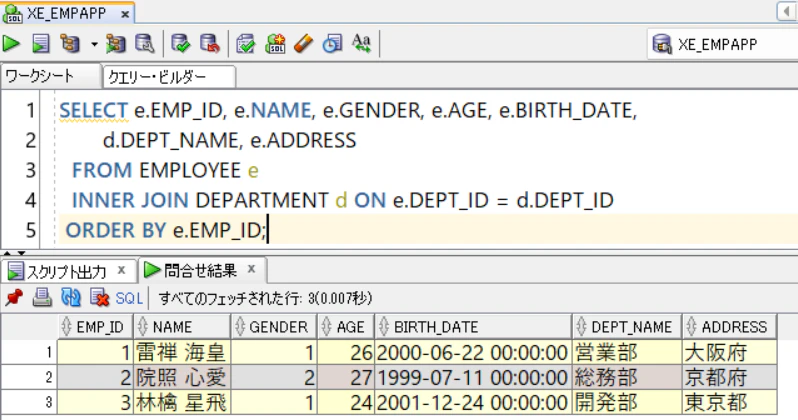Close the XE_EMPAPP worksheet tab
This screenshot has width=798, height=420.
tap(125, 14)
